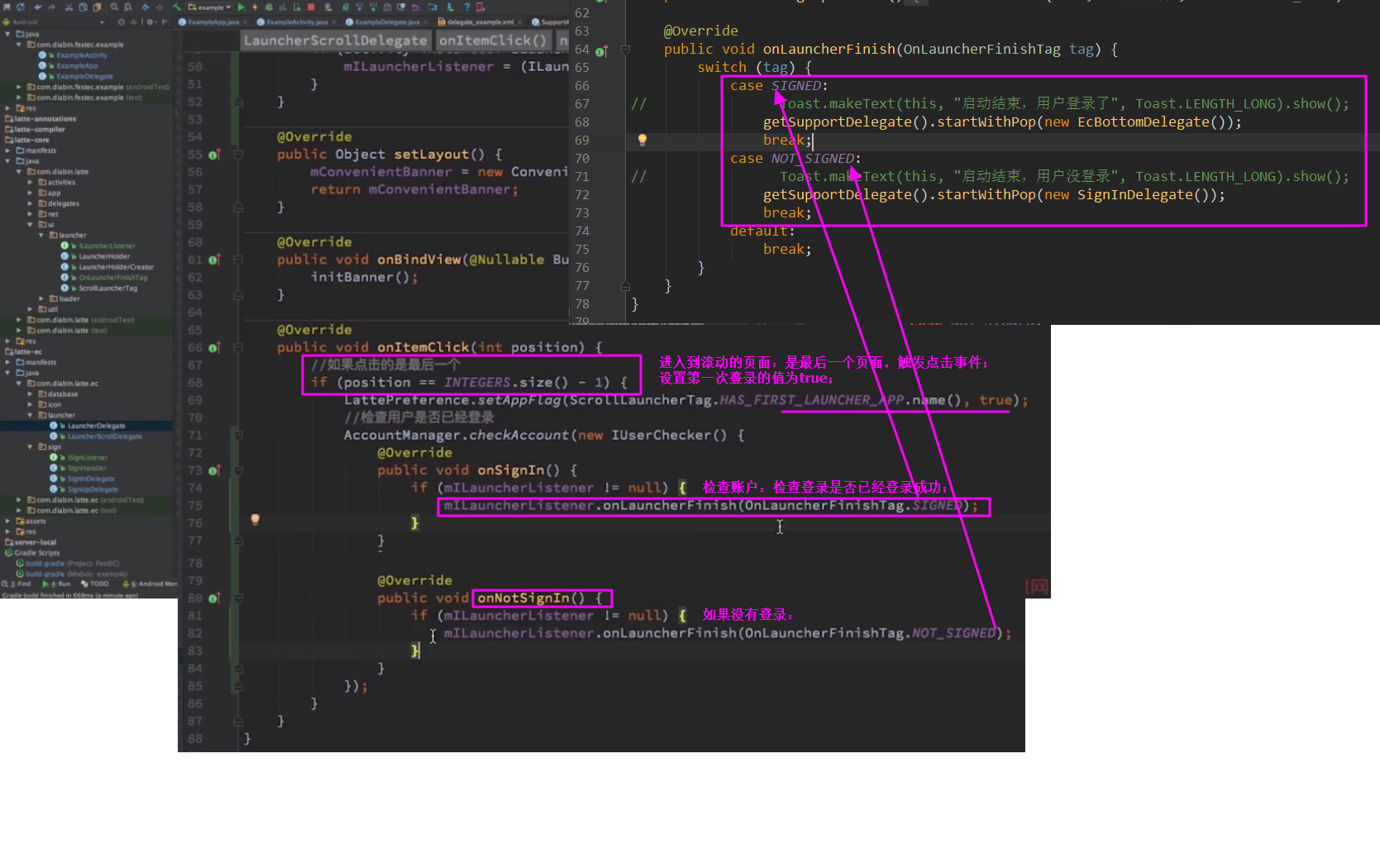Expand the assets folder
The image size is (1380, 868).
coord(8,522)
